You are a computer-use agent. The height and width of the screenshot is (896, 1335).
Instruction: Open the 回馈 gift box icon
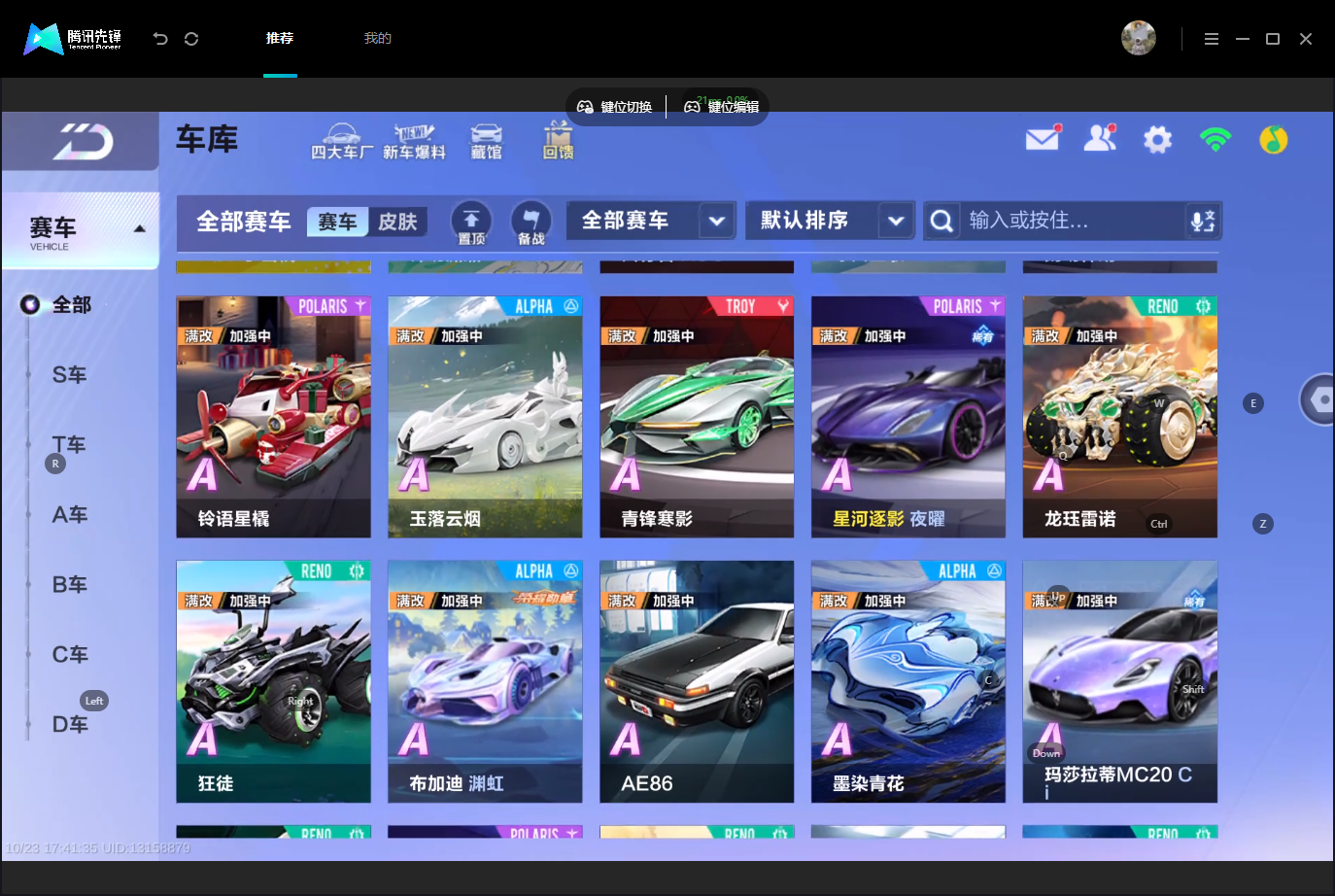click(x=558, y=141)
